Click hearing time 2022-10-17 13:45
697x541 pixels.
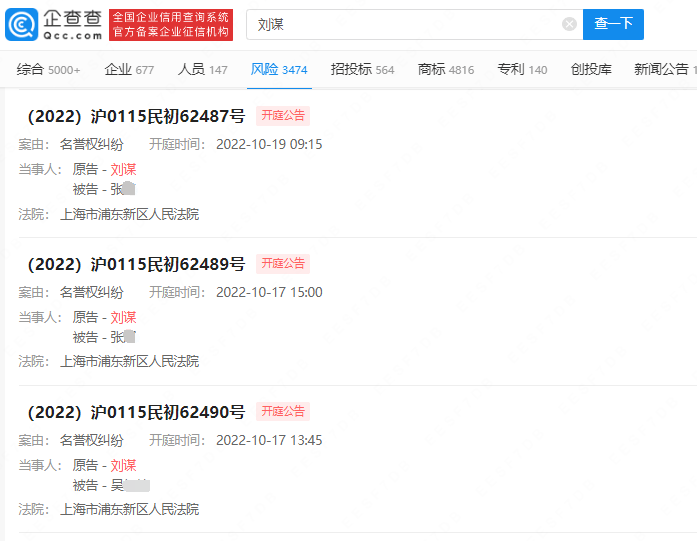[x=269, y=440]
